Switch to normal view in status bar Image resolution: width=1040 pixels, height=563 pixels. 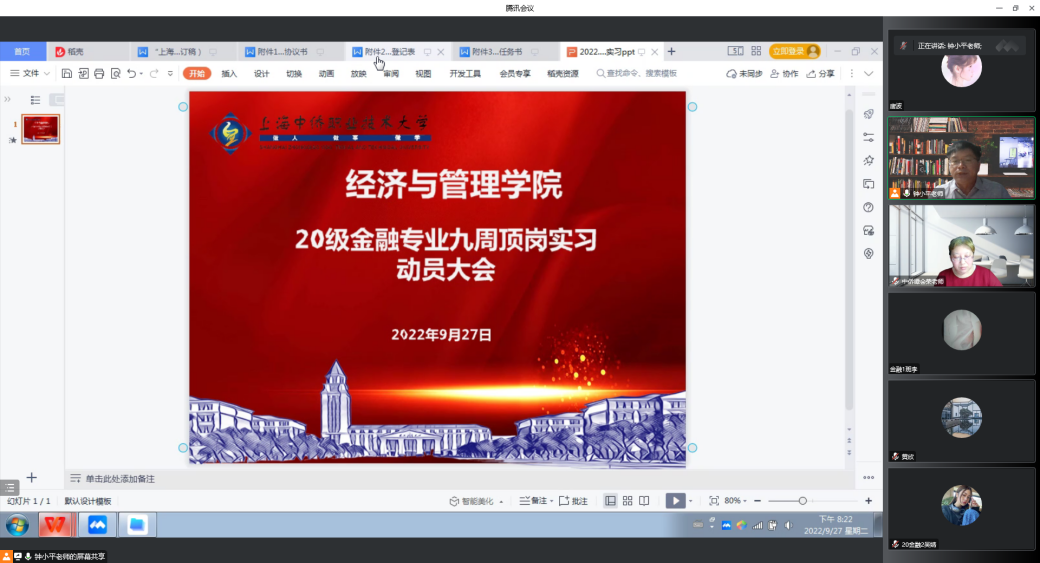click(610, 501)
